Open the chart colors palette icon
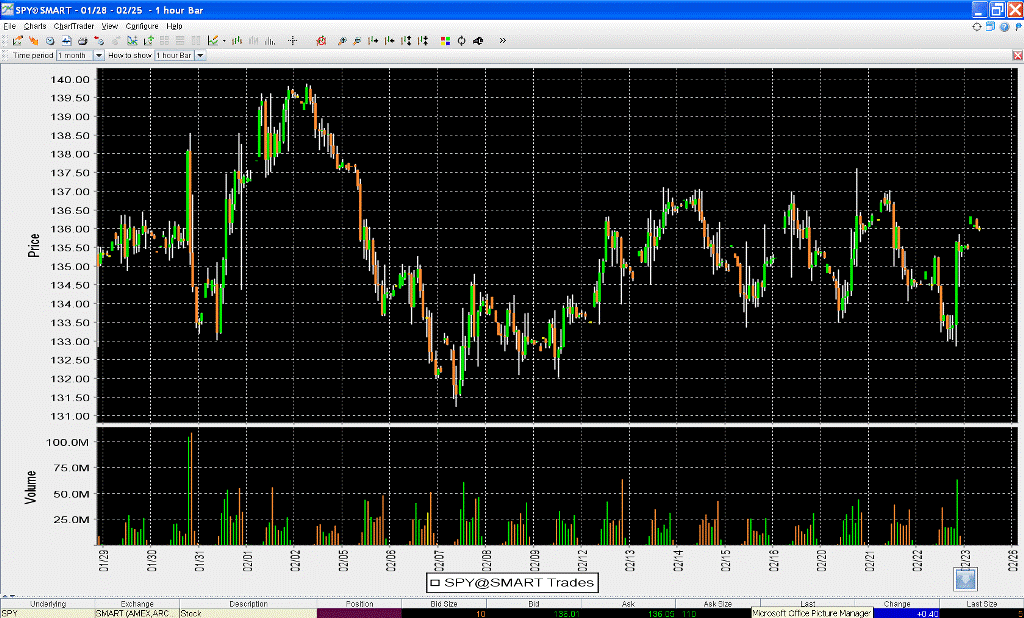1024x618 pixels. click(445, 41)
